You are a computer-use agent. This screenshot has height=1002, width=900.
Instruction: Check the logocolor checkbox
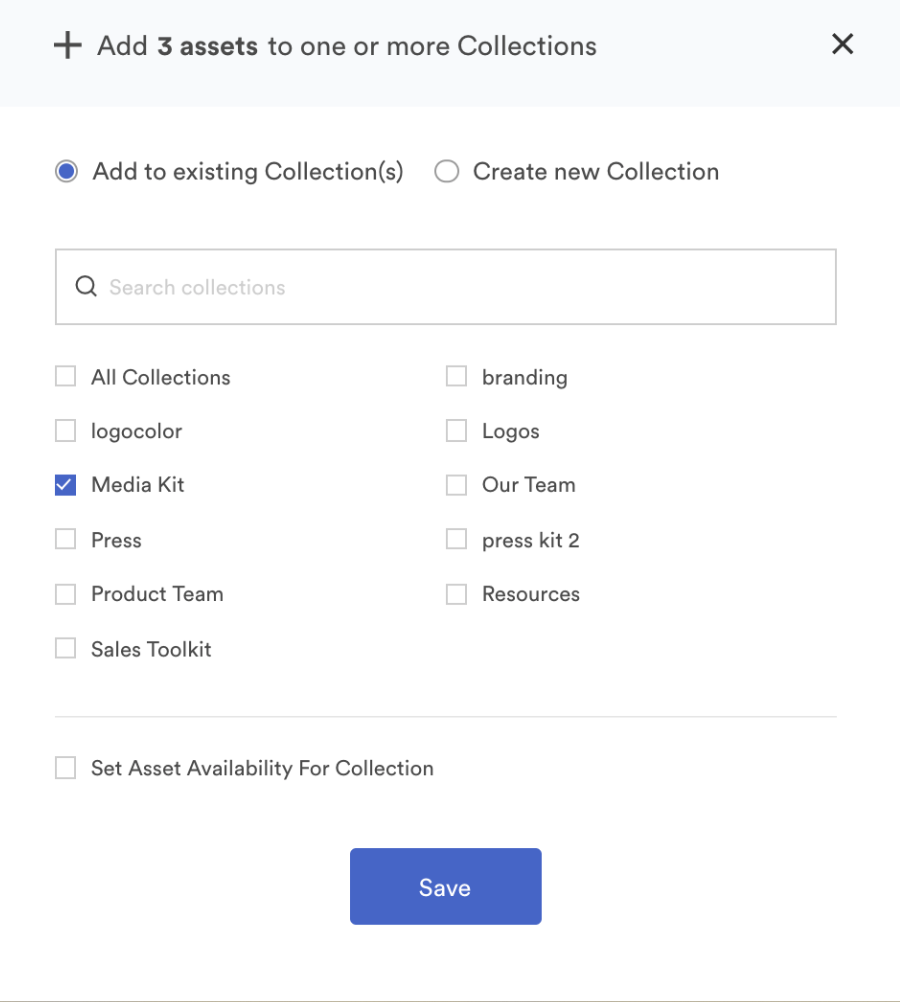[65, 431]
